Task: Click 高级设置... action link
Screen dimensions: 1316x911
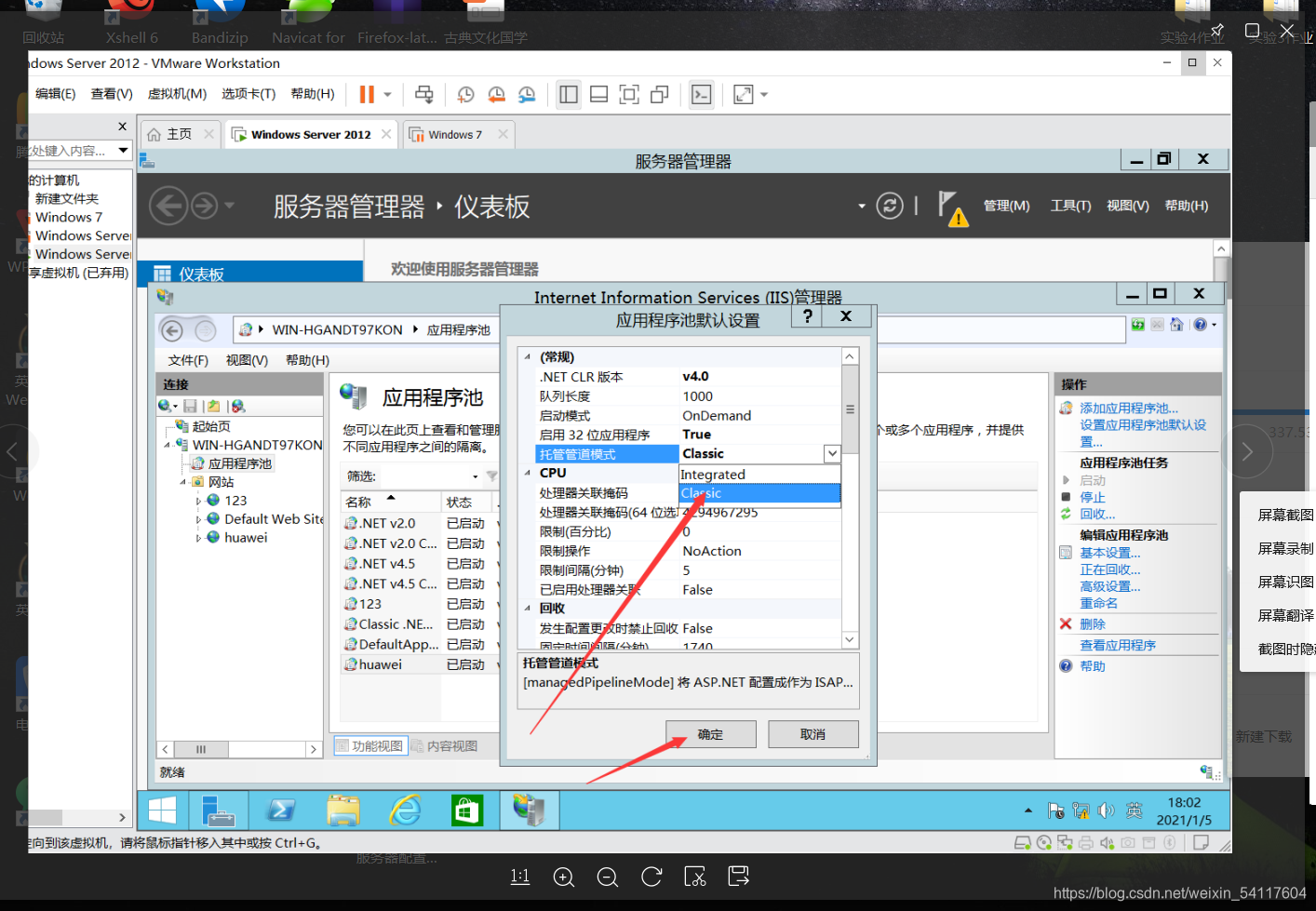Action: point(1109,586)
